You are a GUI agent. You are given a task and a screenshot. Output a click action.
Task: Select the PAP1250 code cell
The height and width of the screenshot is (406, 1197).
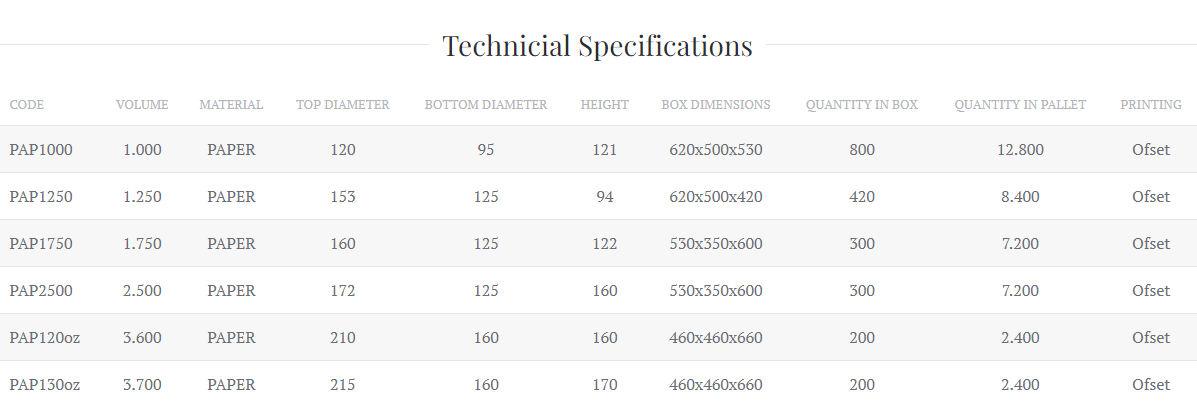click(x=41, y=197)
